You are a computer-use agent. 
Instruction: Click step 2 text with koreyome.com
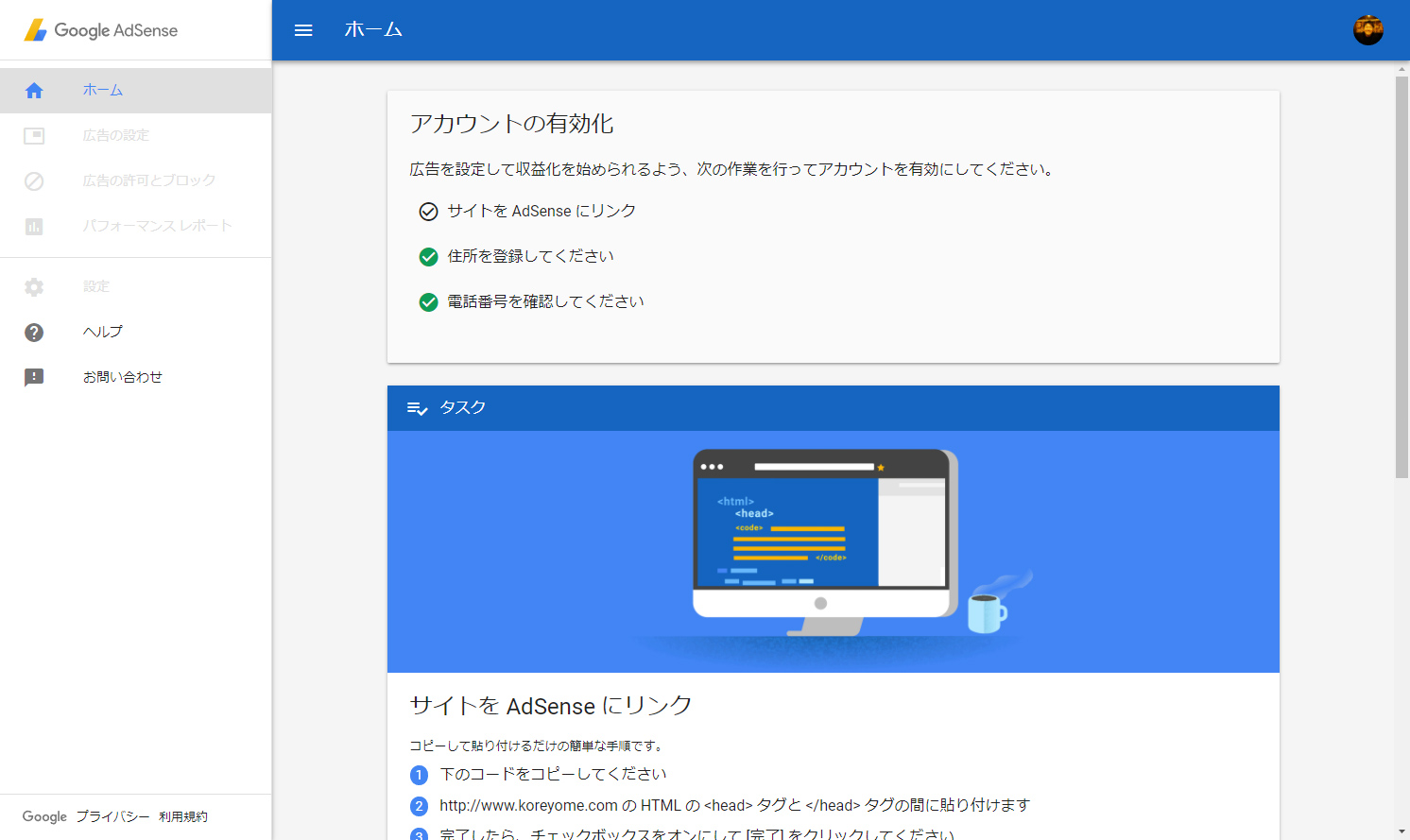click(734, 805)
